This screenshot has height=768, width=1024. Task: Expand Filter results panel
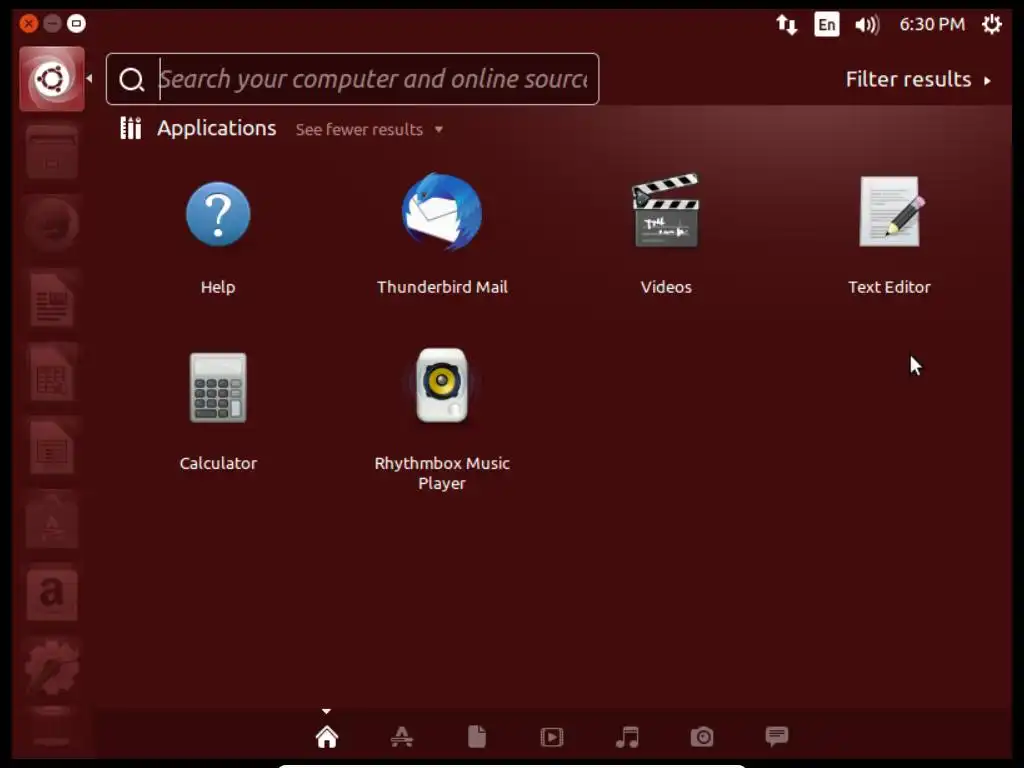tap(918, 80)
